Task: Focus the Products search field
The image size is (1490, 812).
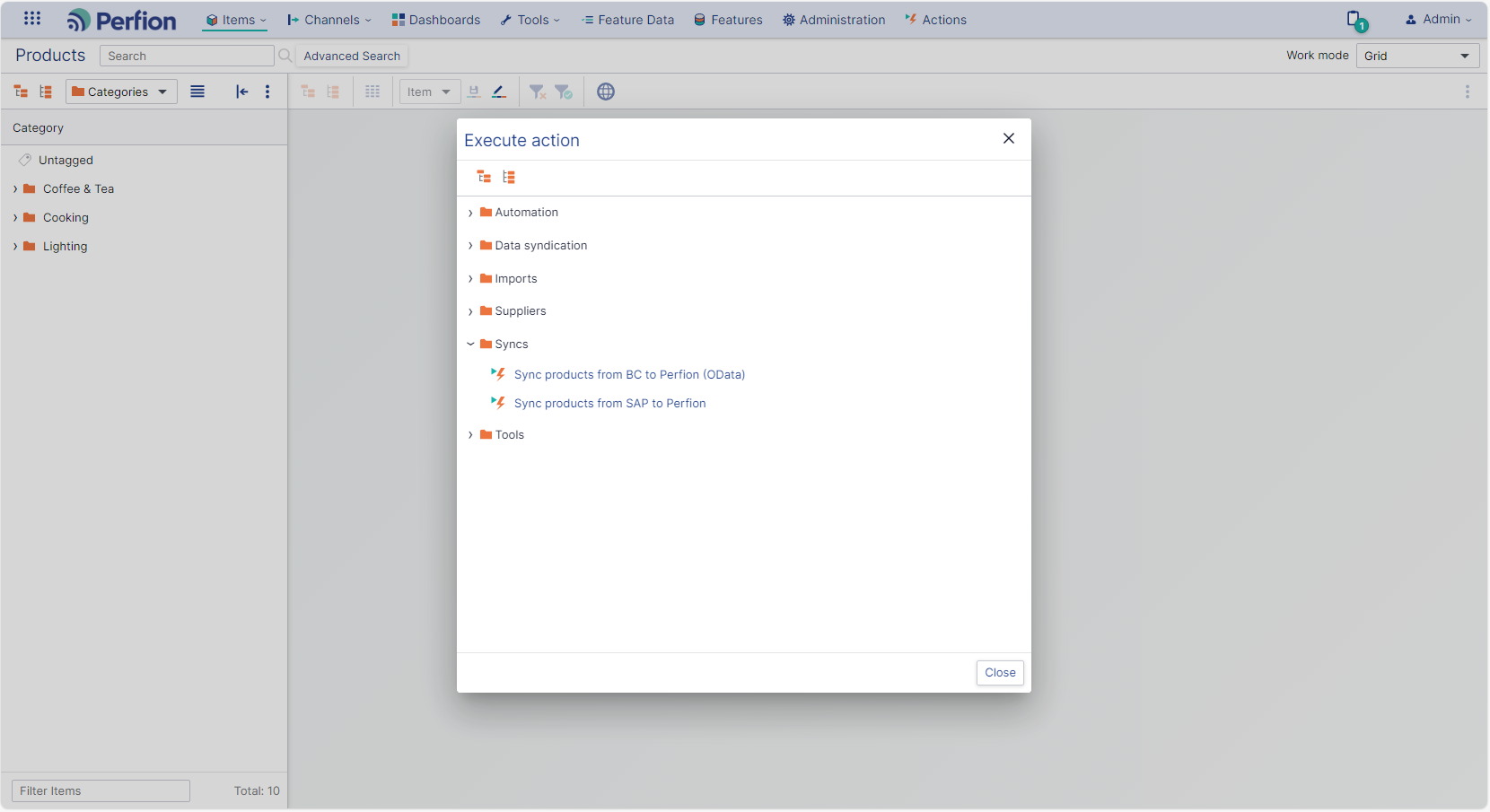Action: pos(187,56)
